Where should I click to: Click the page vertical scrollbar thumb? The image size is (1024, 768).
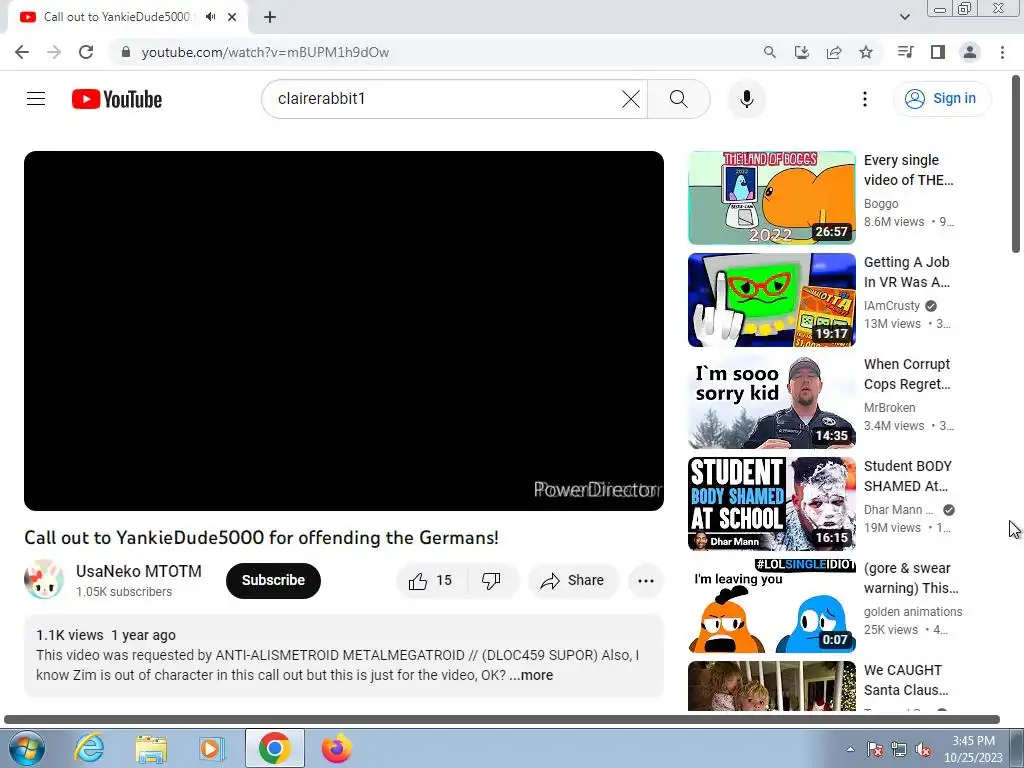[x=1016, y=163]
